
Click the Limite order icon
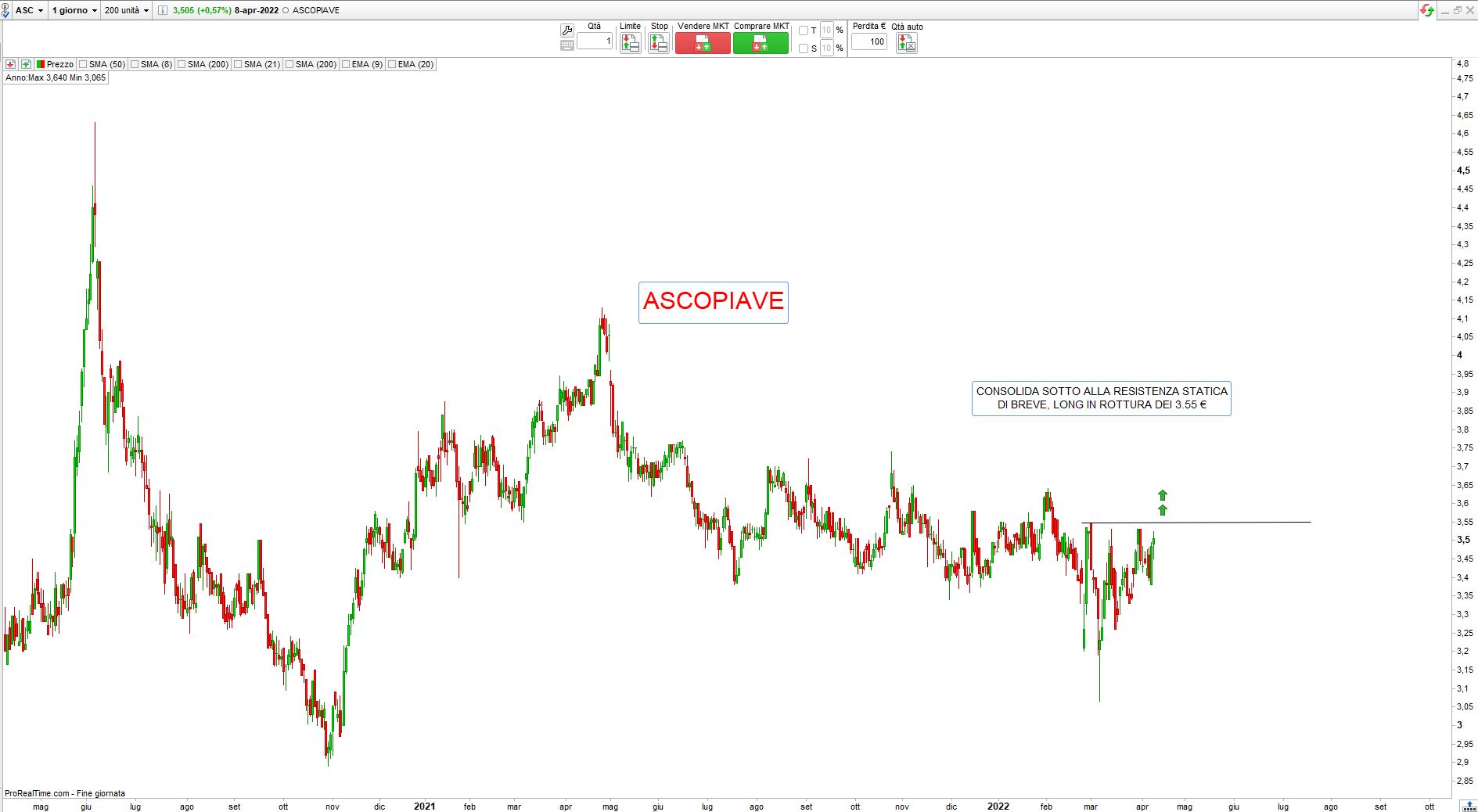coord(630,43)
